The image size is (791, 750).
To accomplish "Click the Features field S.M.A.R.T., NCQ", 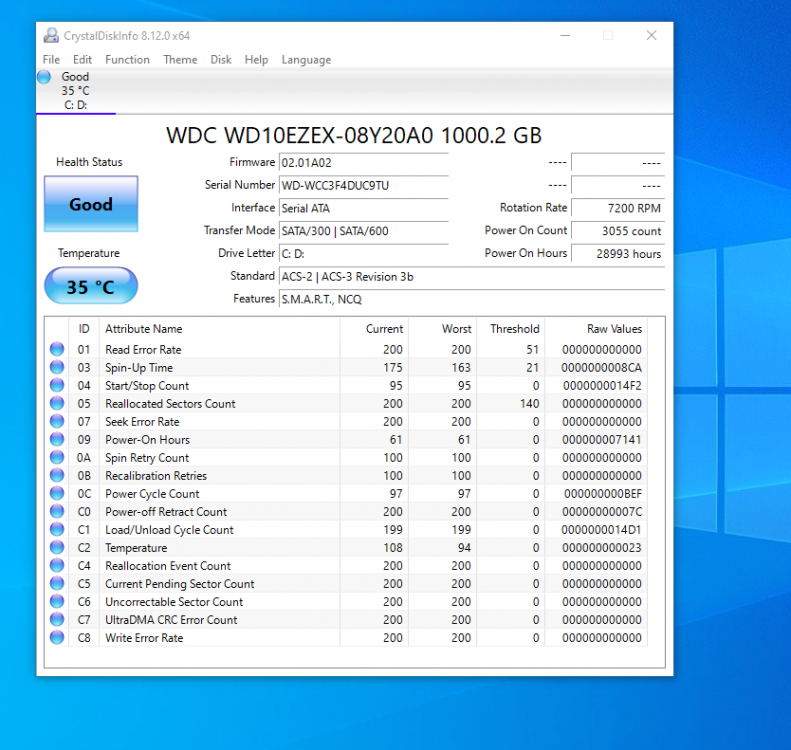I will point(472,299).
